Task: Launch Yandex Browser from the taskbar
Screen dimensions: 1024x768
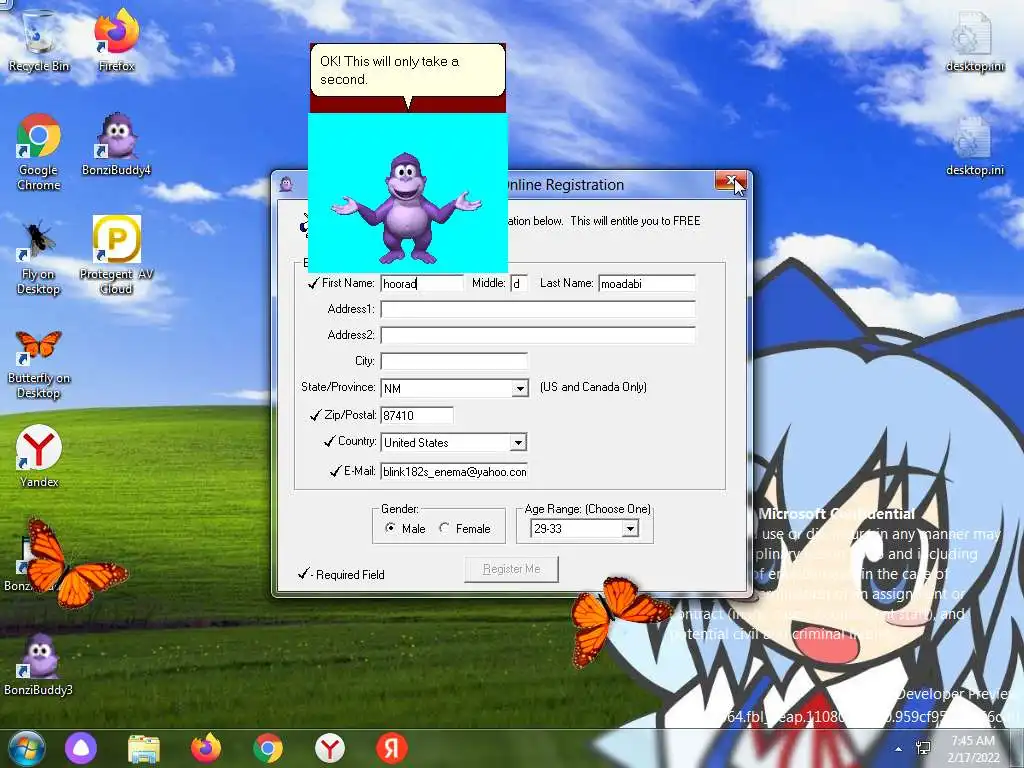Action: 330,748
